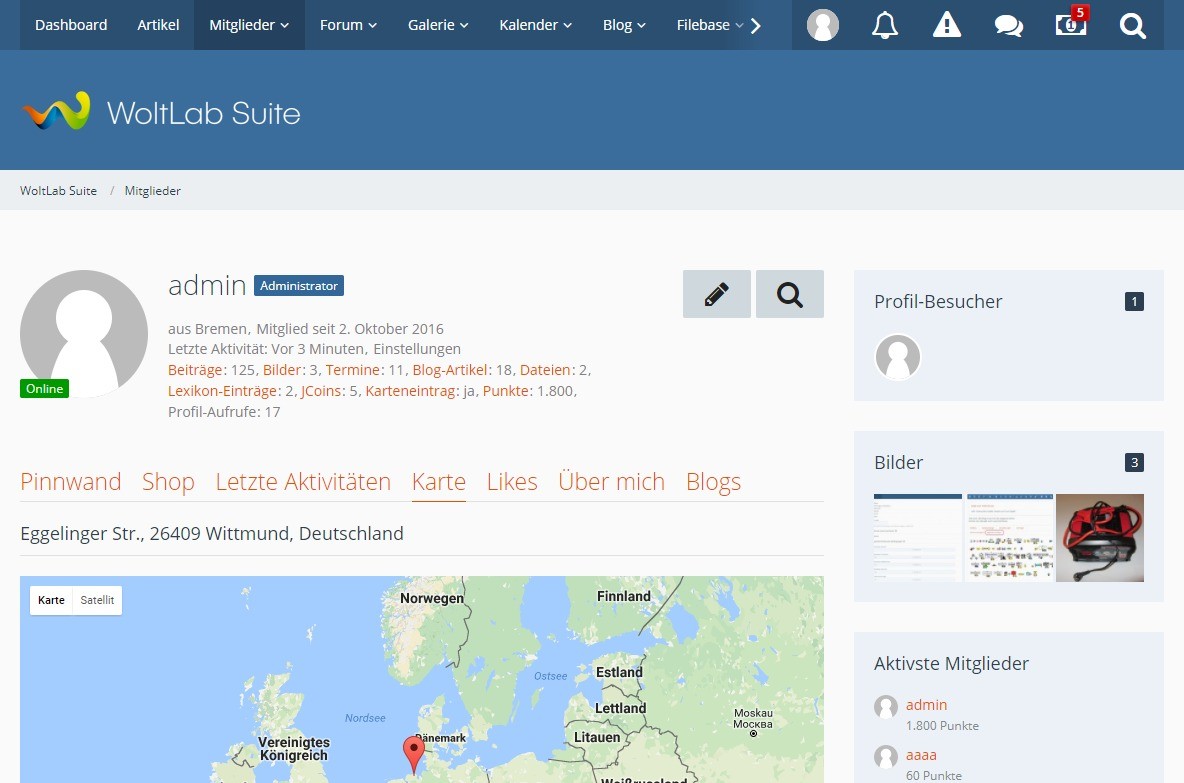This screenshot has width=1184, height=783.
Task: Click the pencil edit profile button
Action: [717, 294]
